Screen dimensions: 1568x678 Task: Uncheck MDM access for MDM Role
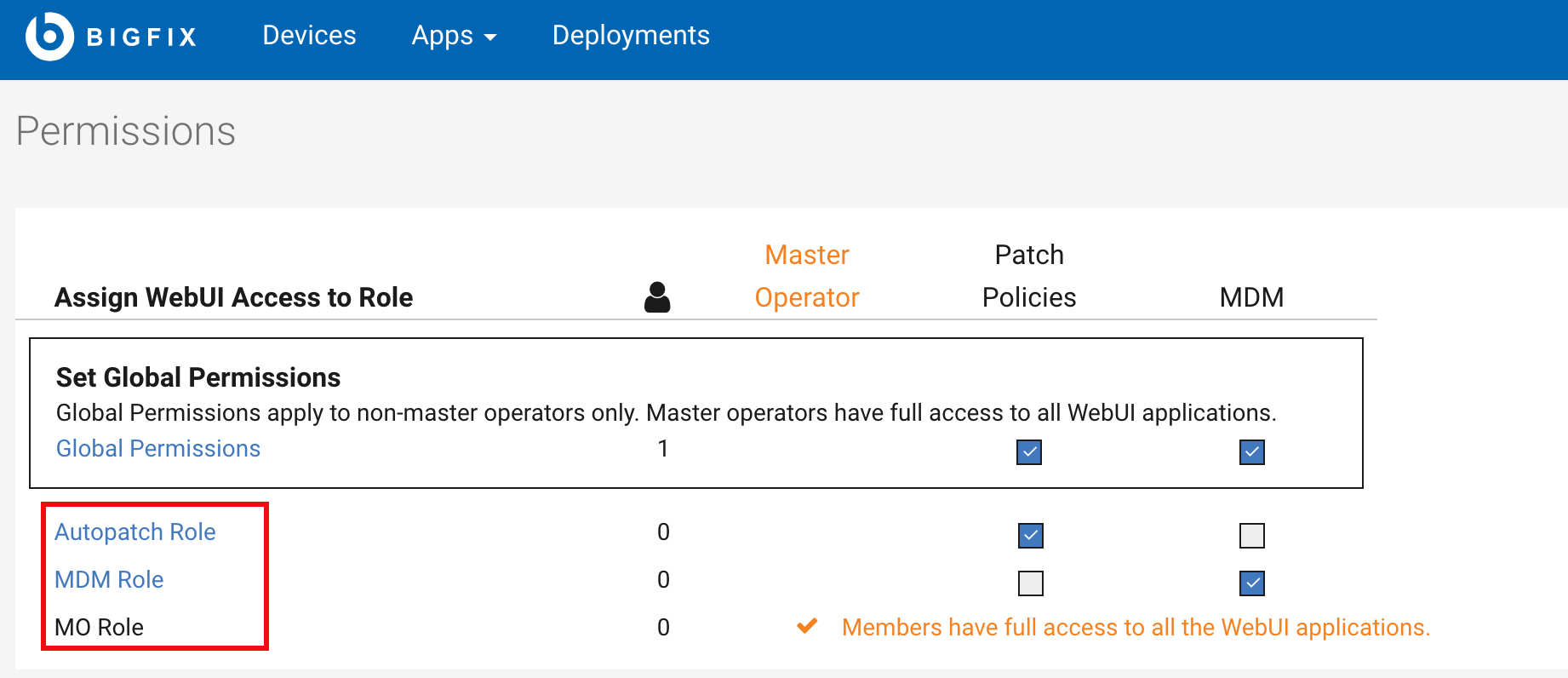[1251, 583]
